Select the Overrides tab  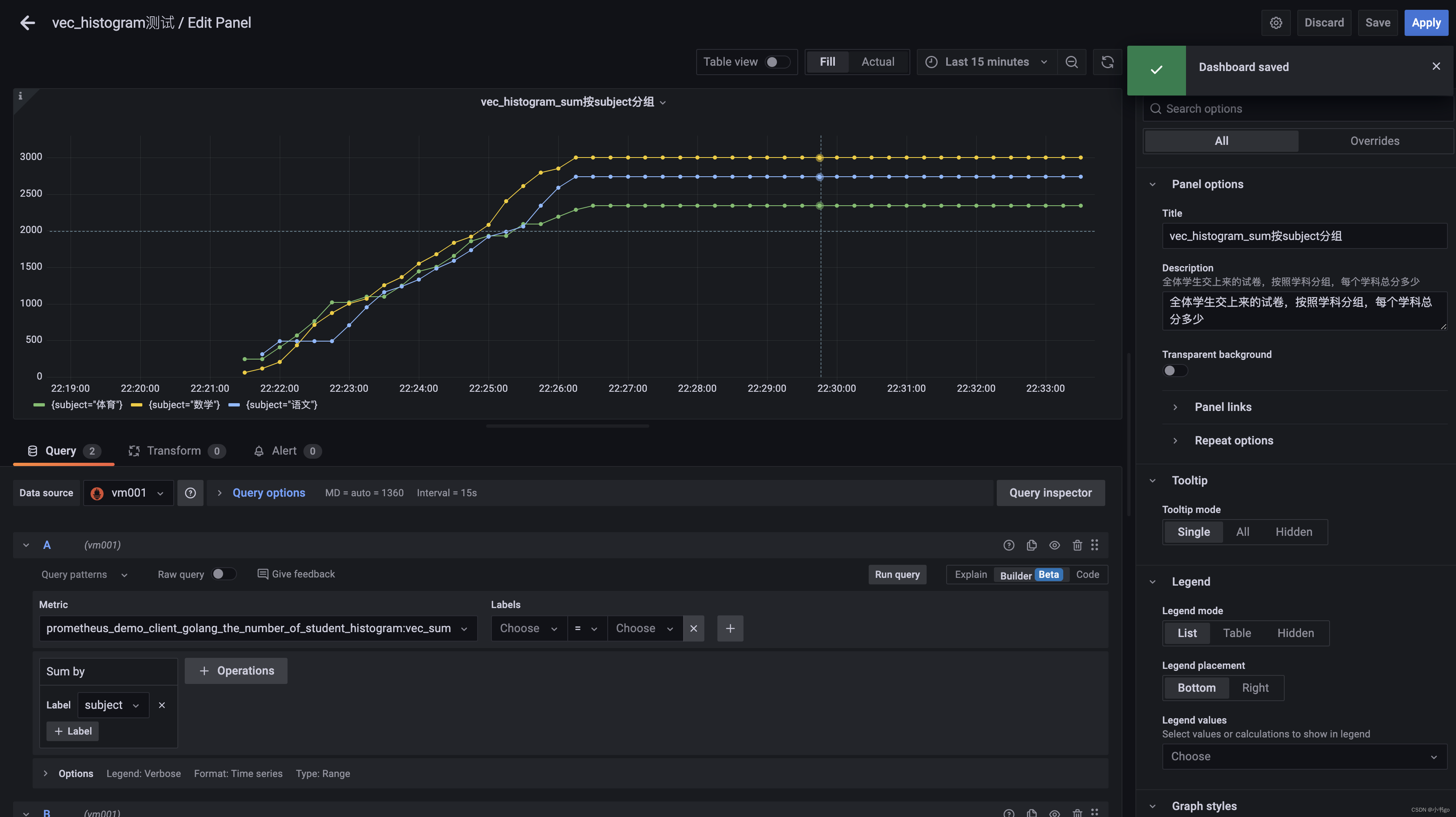(x=1374, y=141)
